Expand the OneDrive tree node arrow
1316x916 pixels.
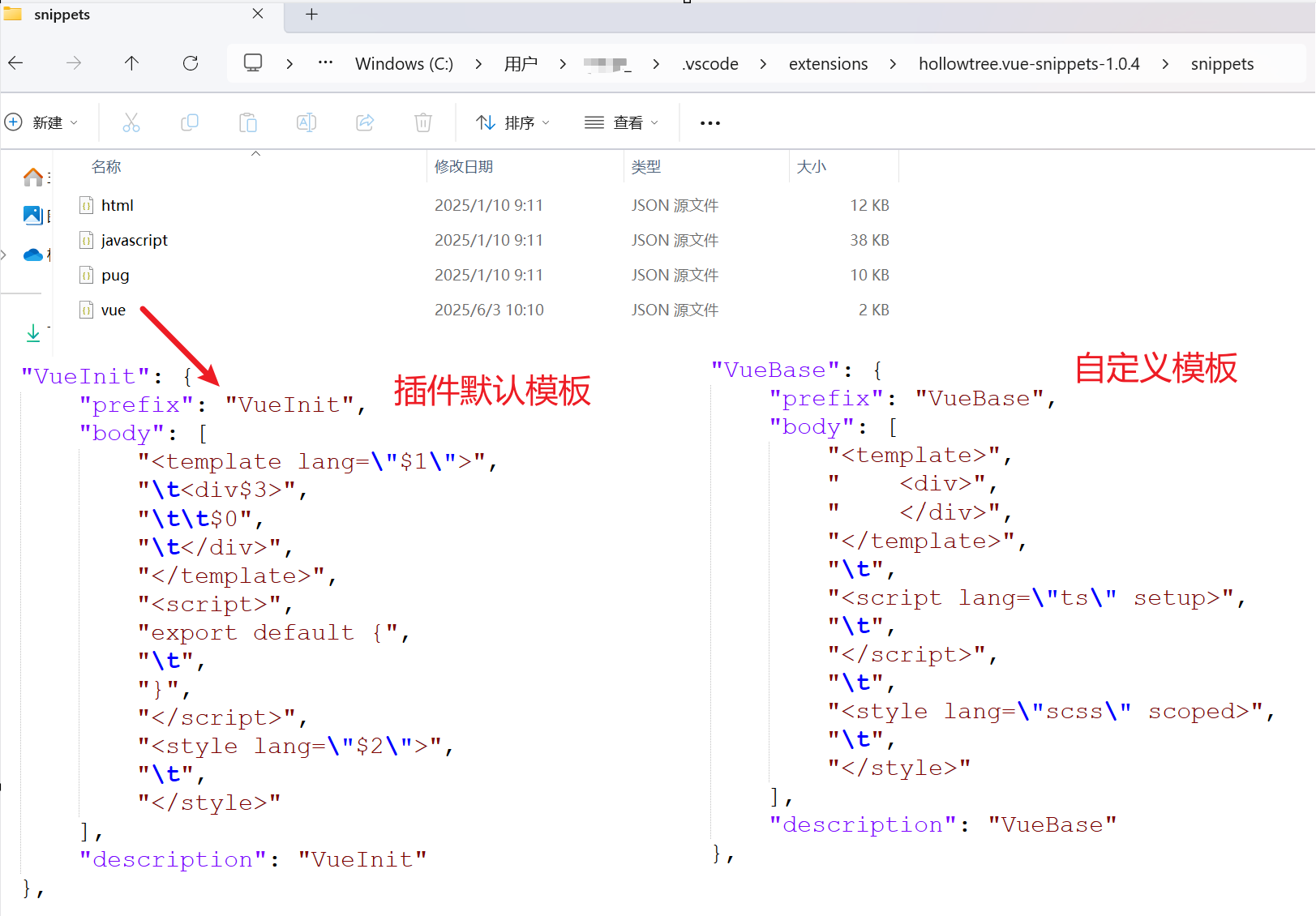click(4, 255)
